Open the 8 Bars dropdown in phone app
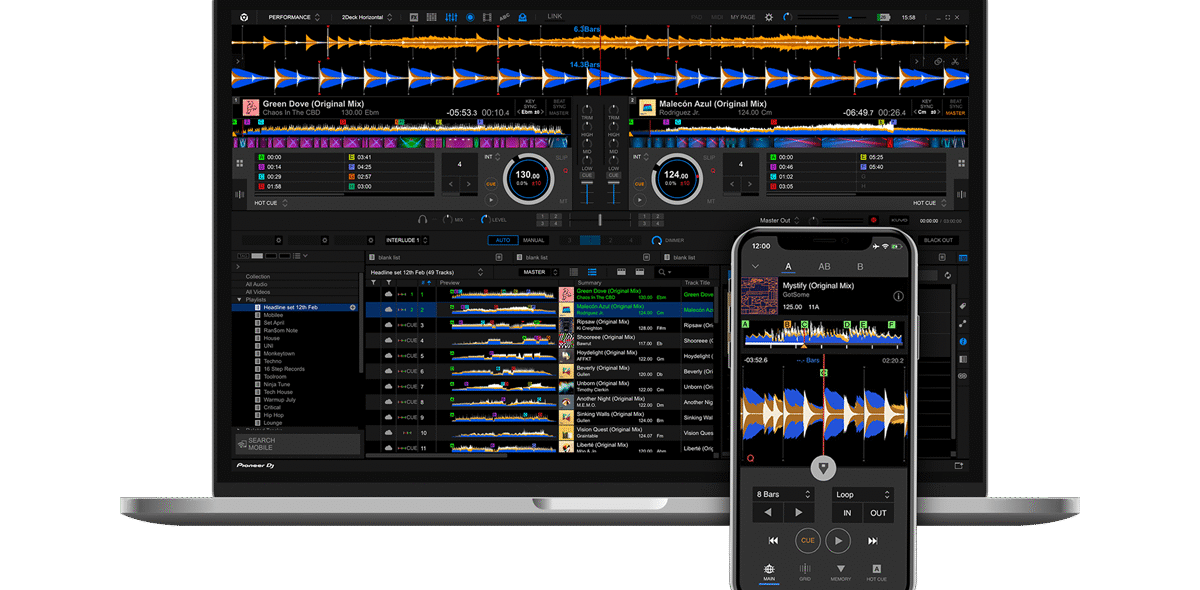 coord(782,494)
